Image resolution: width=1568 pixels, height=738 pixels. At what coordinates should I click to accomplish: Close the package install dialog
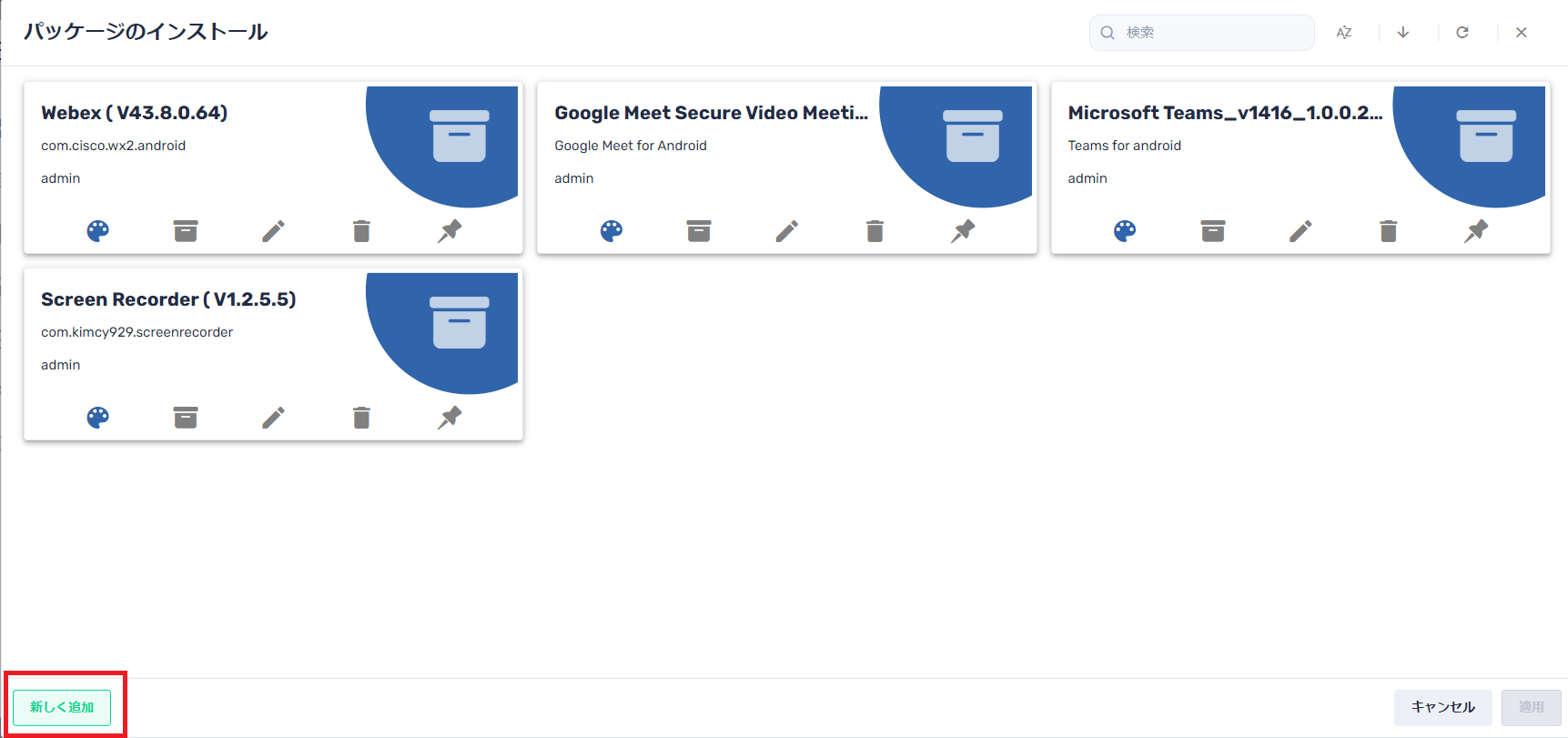pos(1522,33)
